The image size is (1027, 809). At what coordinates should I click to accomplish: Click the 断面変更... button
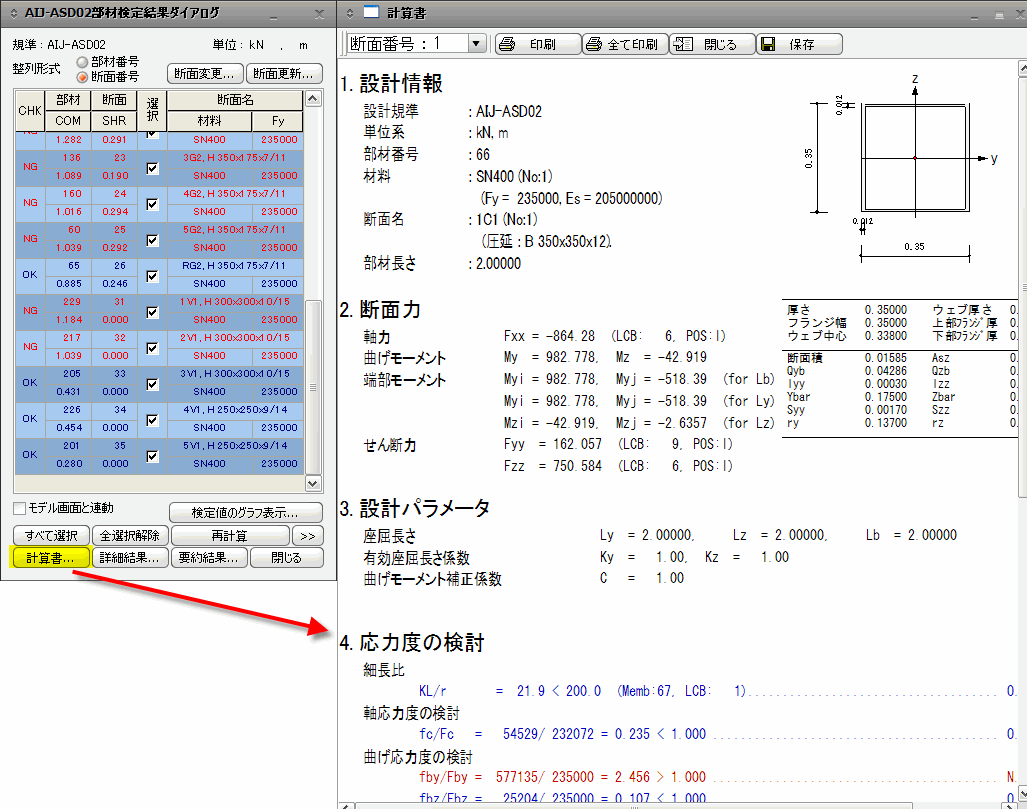click(x=205, y=73)
